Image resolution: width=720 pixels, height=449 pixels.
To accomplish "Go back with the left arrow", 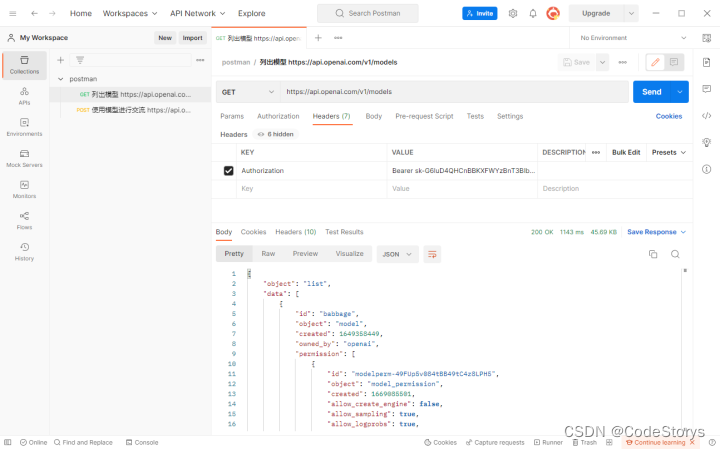I will click(34, 13).
